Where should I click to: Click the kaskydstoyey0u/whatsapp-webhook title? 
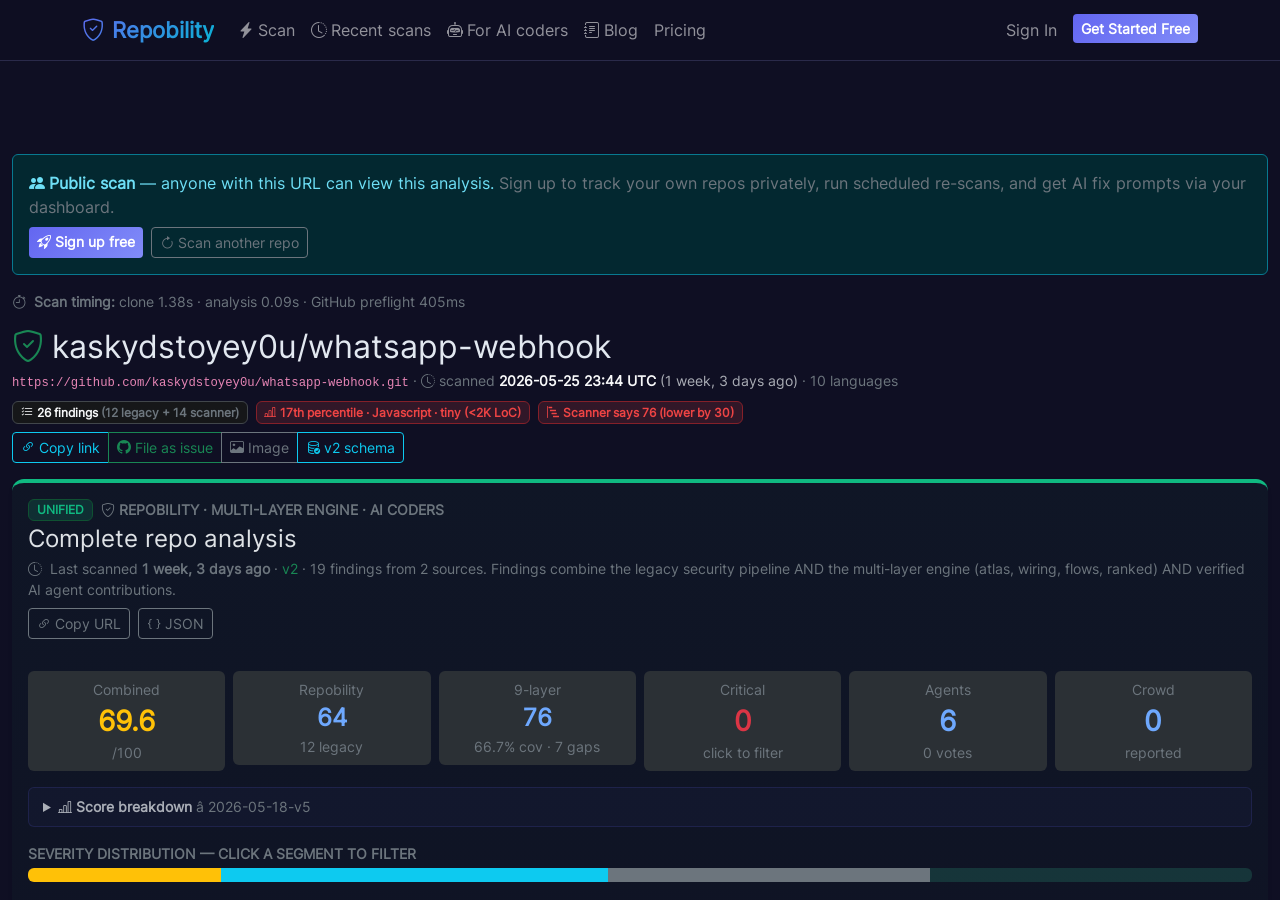click(x=331, y=347)
